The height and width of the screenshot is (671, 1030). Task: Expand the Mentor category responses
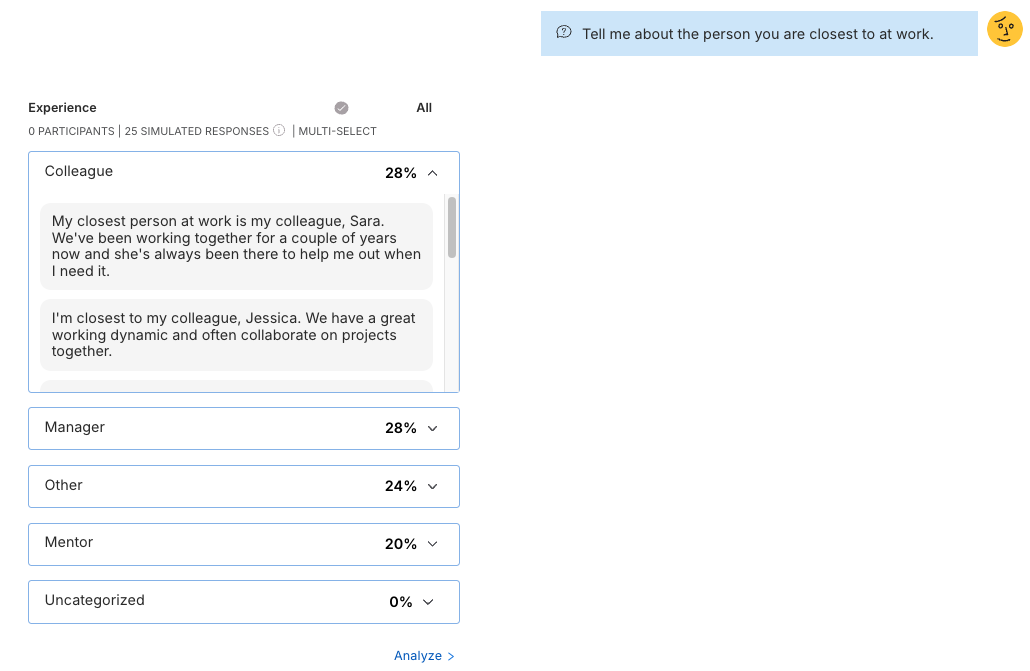click(432, 544)
